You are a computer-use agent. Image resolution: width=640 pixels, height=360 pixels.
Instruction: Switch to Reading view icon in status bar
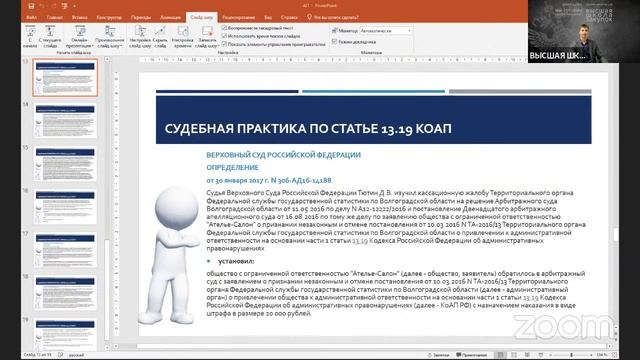click(x=527, y=355)
